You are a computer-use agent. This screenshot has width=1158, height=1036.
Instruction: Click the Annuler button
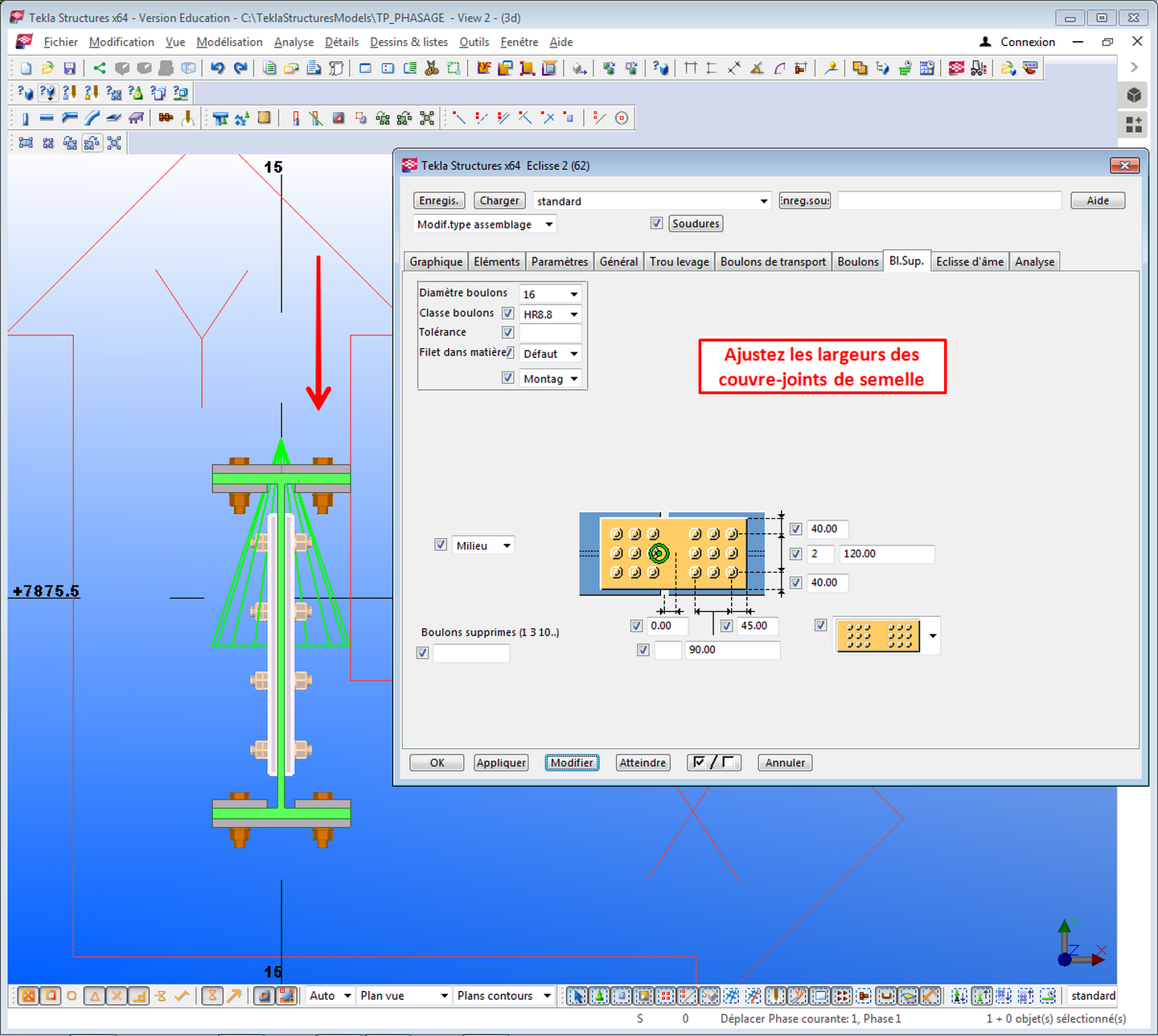785,763
